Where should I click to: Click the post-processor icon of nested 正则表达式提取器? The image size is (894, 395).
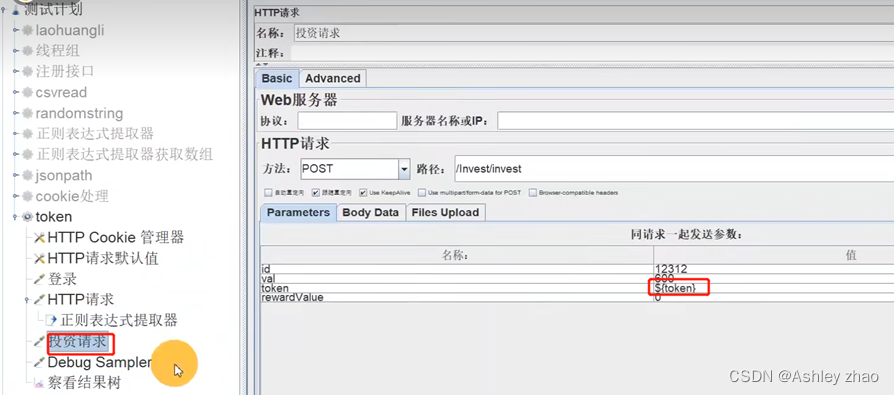point(52,320)
